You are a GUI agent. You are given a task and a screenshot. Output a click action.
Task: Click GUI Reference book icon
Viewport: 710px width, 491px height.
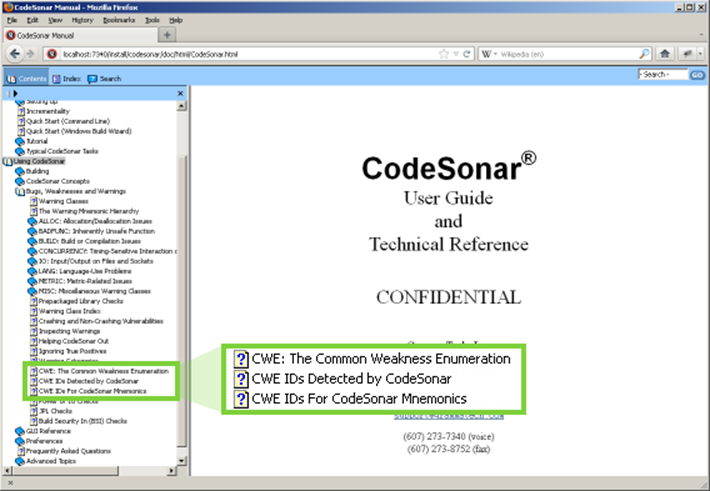pos(19,431)
